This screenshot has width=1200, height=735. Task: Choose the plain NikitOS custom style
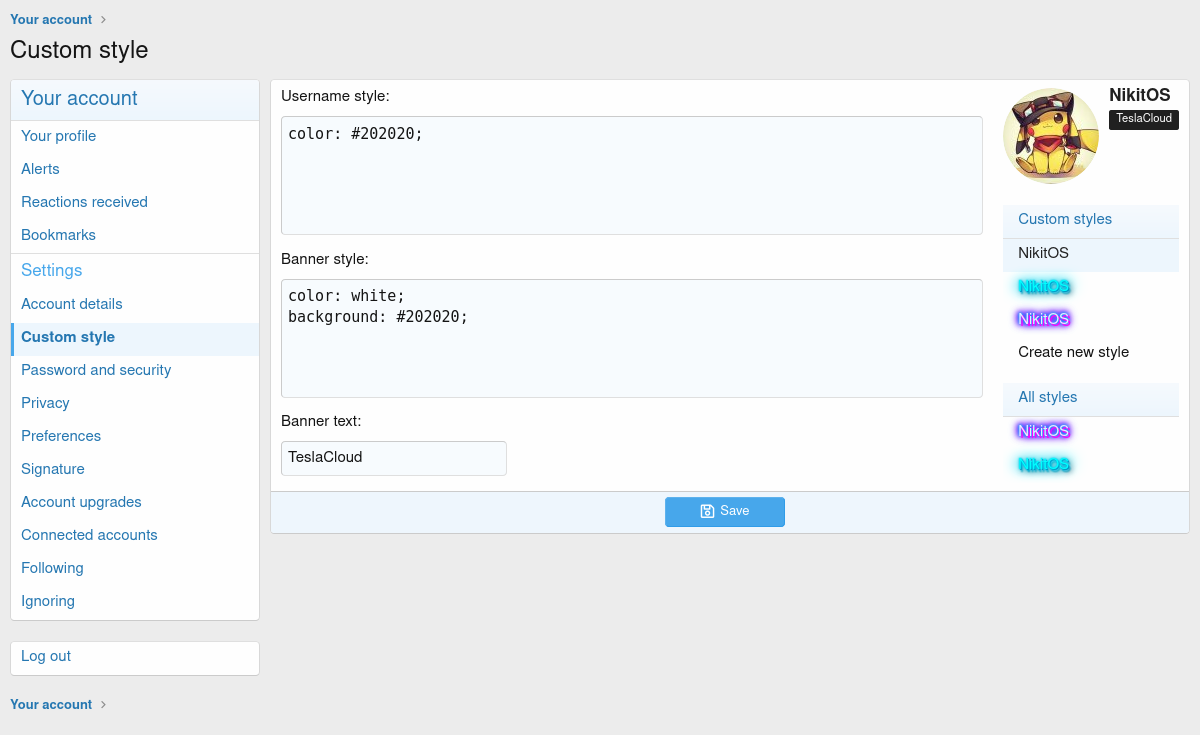pos(1043,254)
